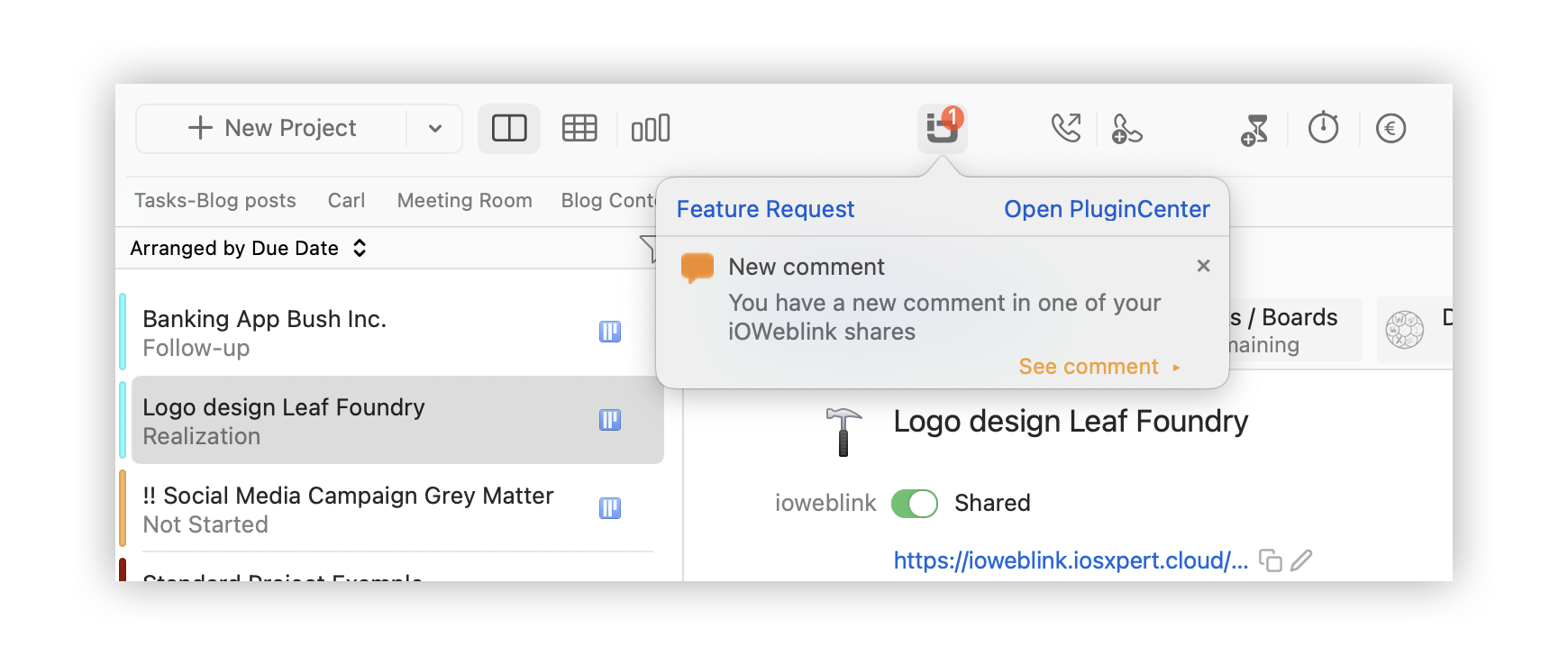Image resolution: width=1568 pixels, height=665 pixels.
Task: Click the Logo design Leaf Foundry title
Action: point(1071,421)
